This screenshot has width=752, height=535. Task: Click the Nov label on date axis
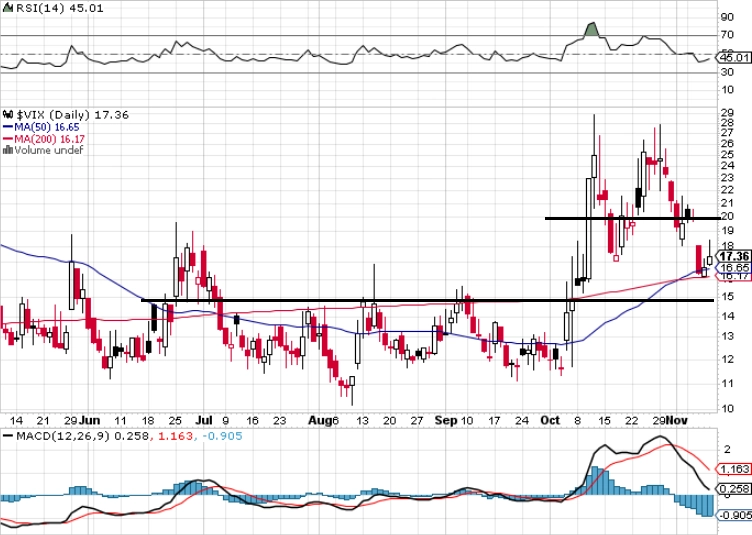[x=677, y=420]
